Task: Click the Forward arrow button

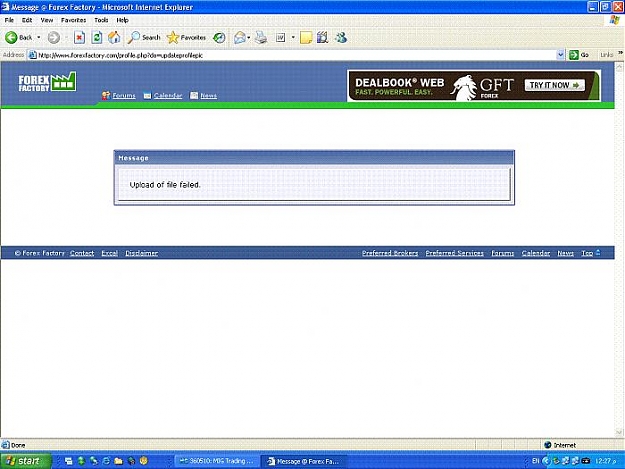Action: coord(54,37)
